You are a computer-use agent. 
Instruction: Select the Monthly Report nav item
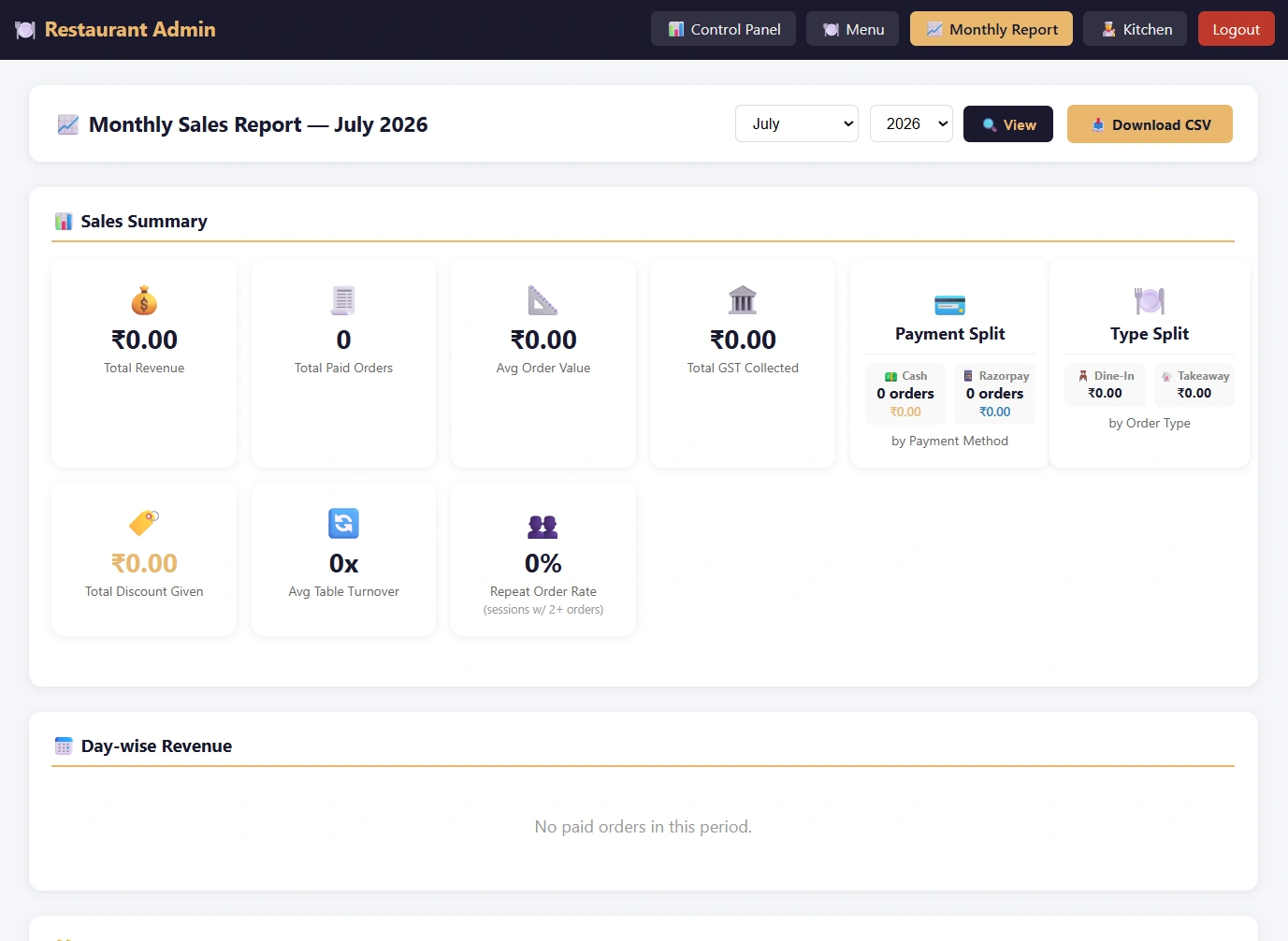pos(991,29)
